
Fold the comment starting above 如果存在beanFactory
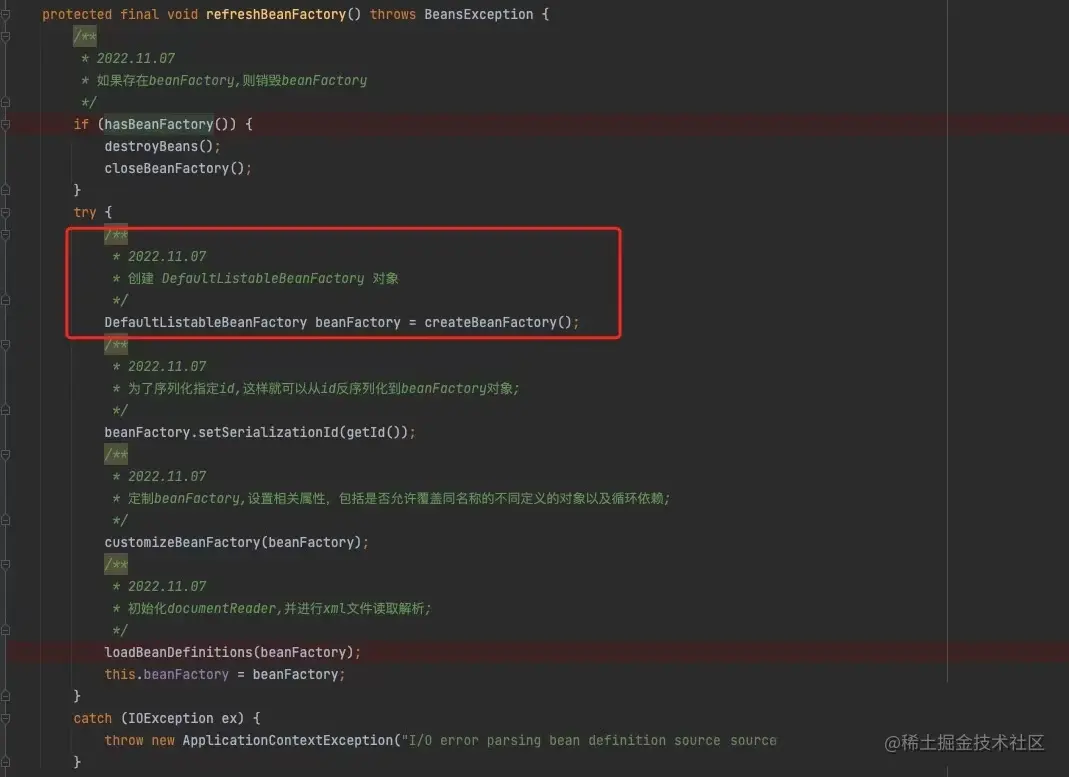coord(5,35)
